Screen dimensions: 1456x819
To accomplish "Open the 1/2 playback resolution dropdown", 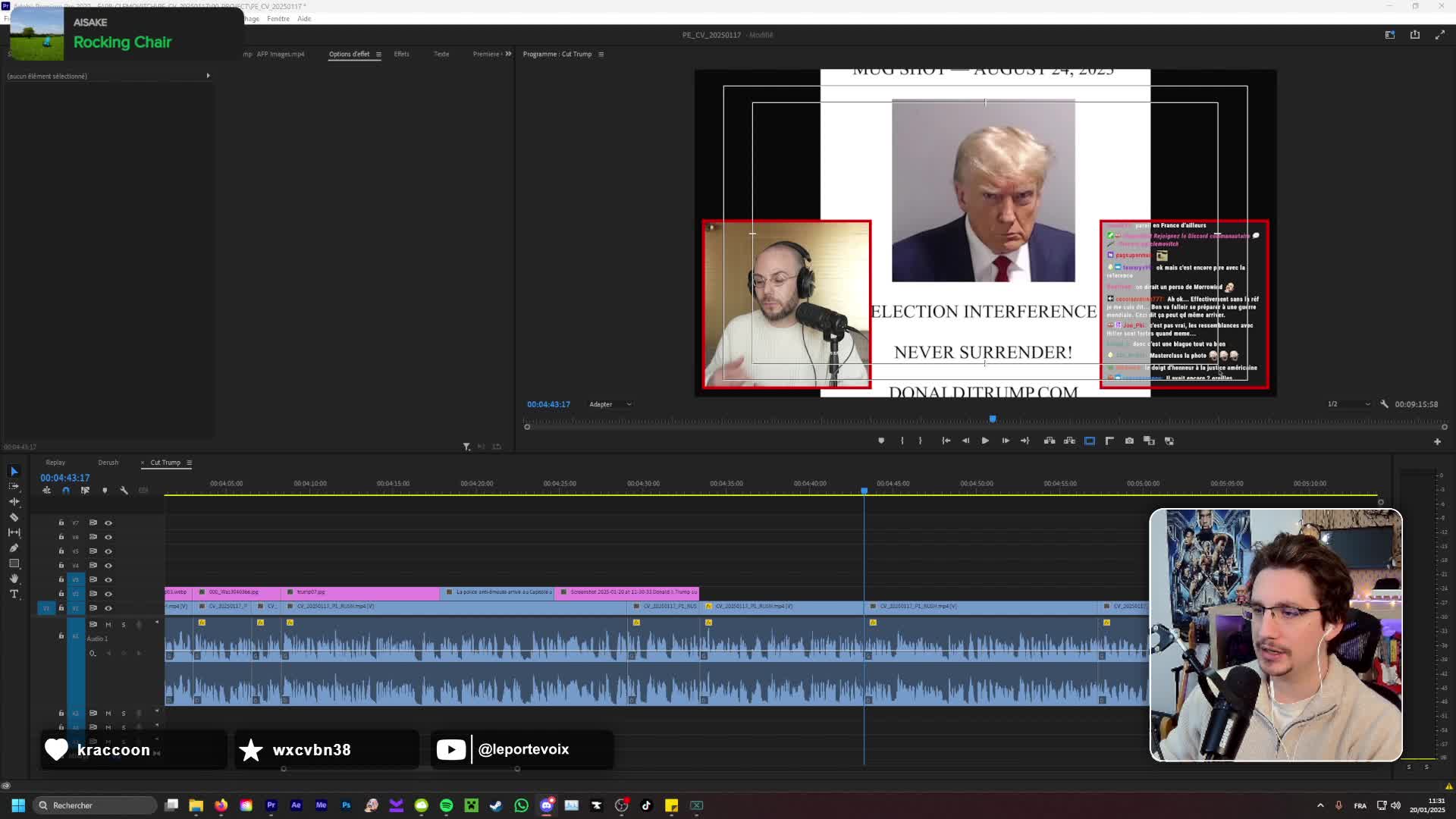I will click(1348, 404).
